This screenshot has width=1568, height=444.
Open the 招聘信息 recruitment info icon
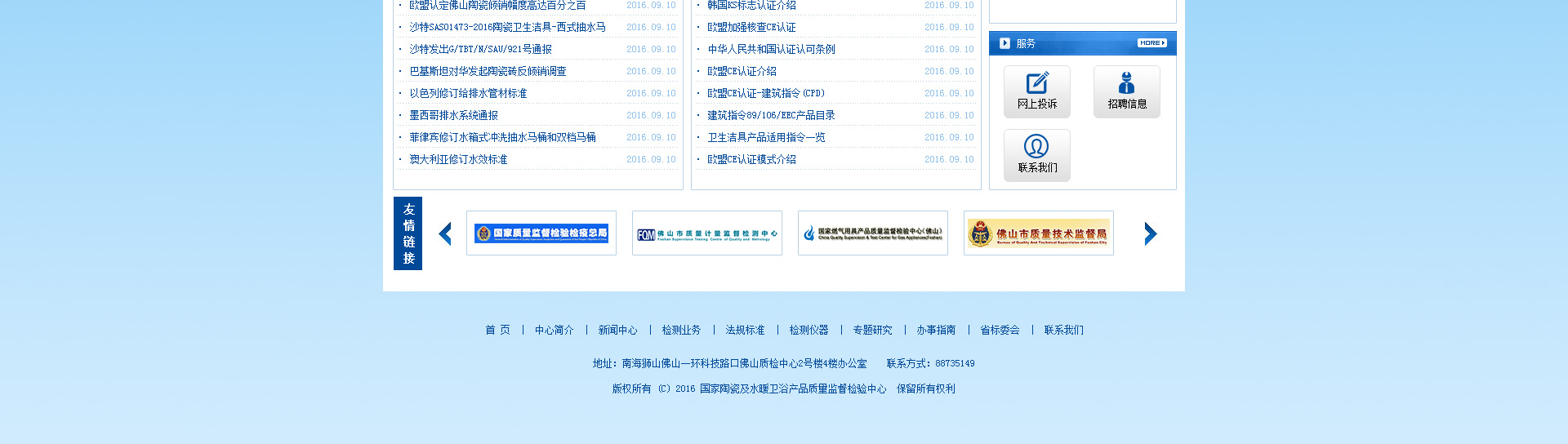pyautogui.click(x=1126, y=91)
